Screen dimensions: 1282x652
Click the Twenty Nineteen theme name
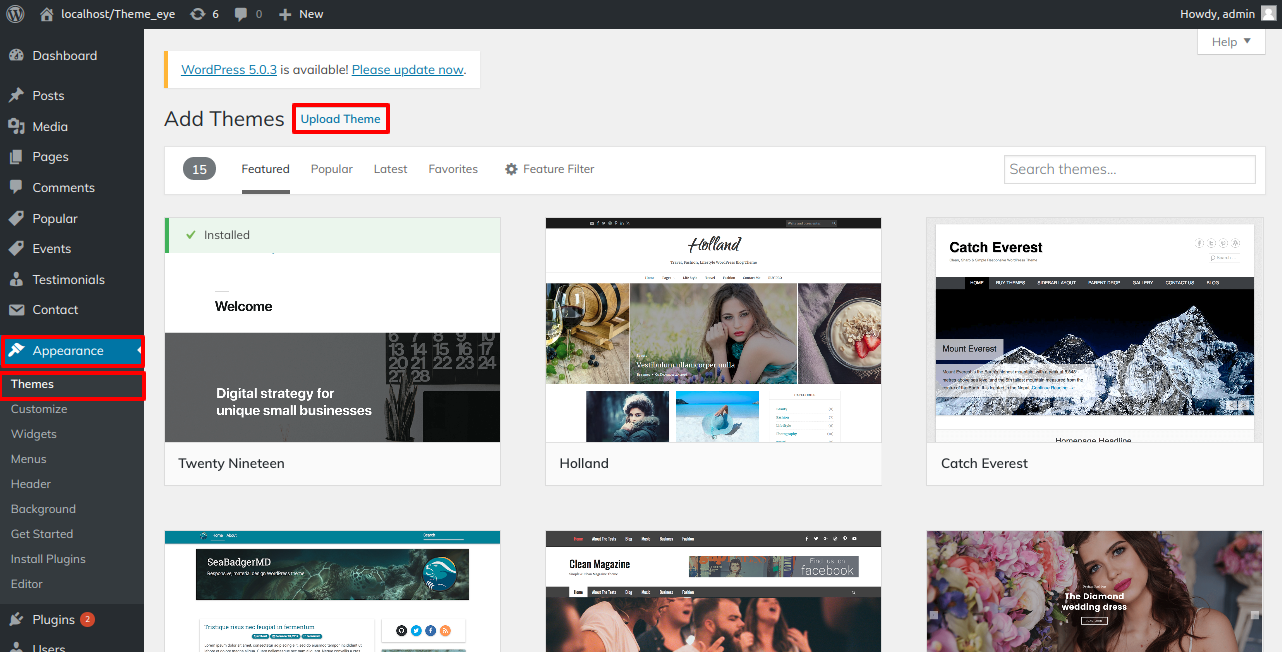231,464
